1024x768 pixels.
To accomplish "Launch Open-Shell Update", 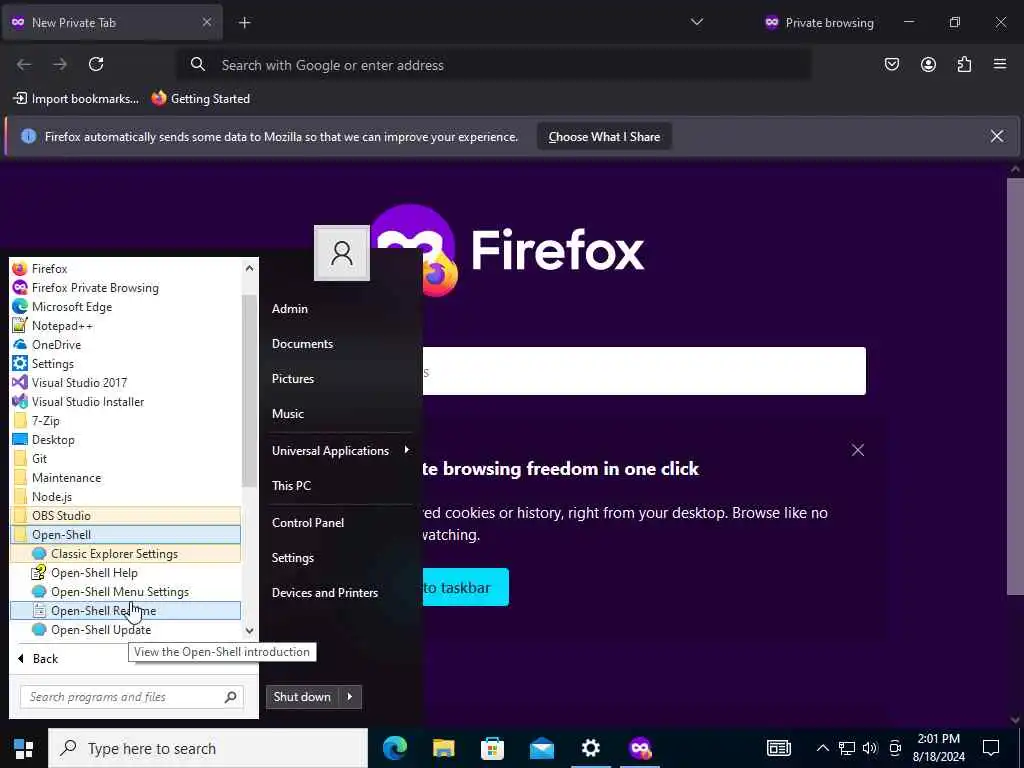I will pos(125,629).
